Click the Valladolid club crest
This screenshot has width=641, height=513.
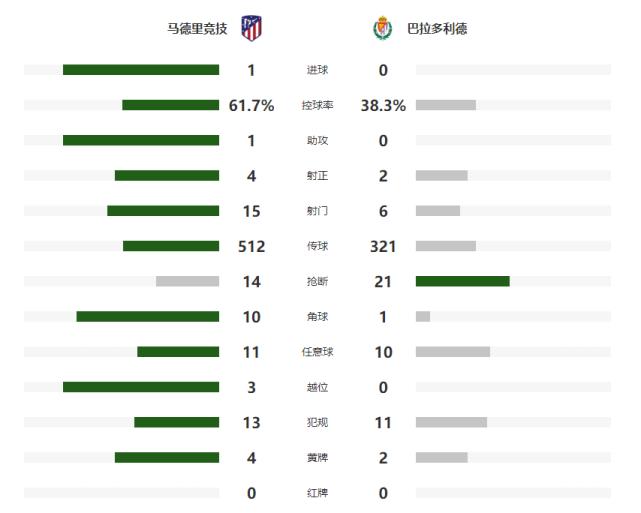(x=382, y=28)
